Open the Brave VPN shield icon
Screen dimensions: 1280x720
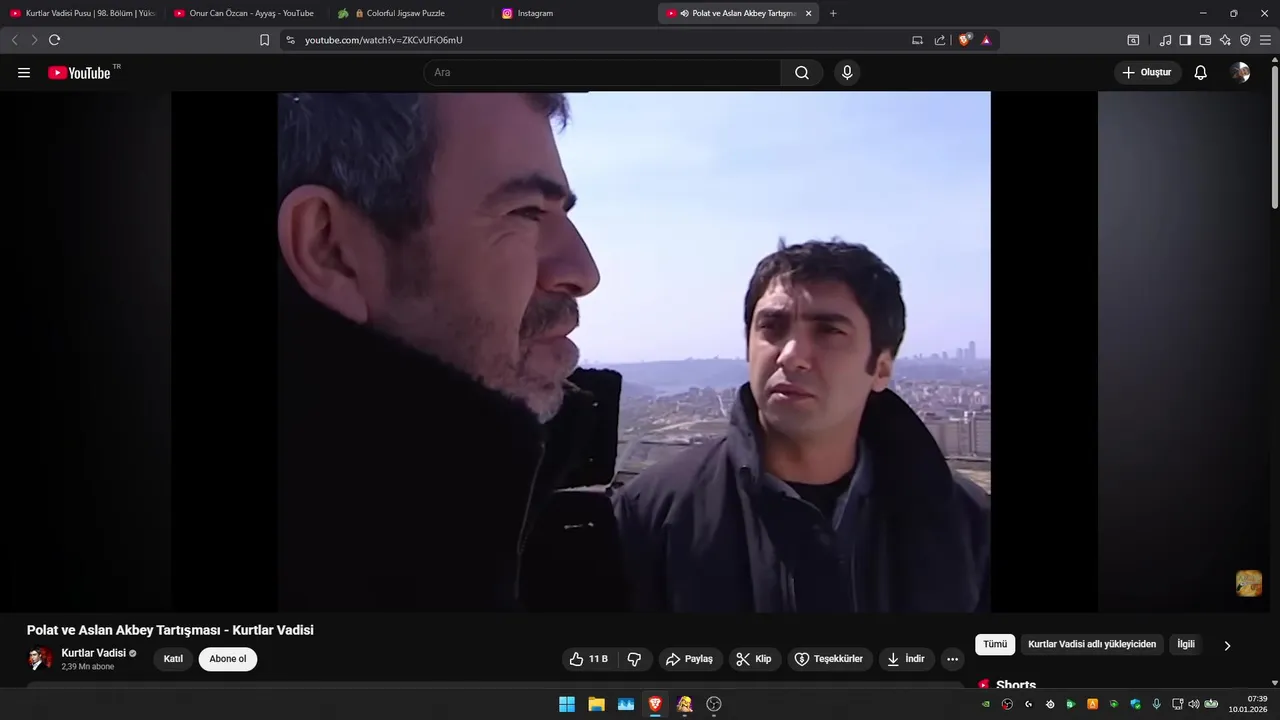[1245, 40]
